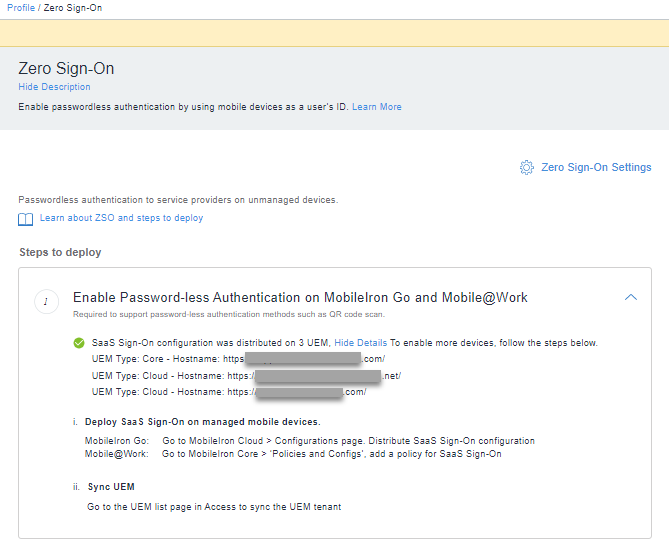This screenshot has width=669, height=544.
Task: Click the gear icon beside Zero Sign-On Settings
Action: click(527, 168)
